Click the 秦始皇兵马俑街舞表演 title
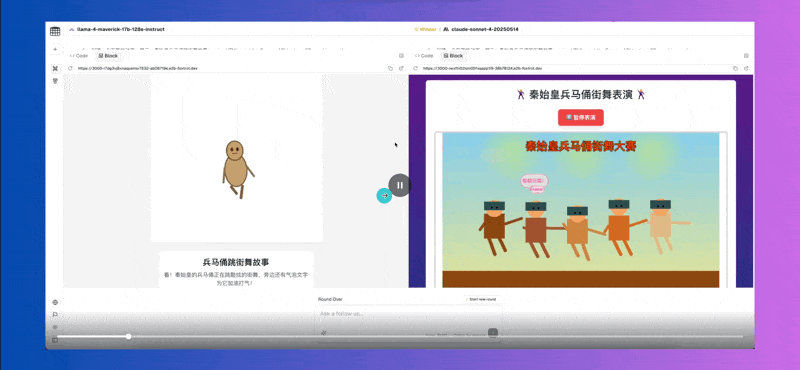 point(581,94)
